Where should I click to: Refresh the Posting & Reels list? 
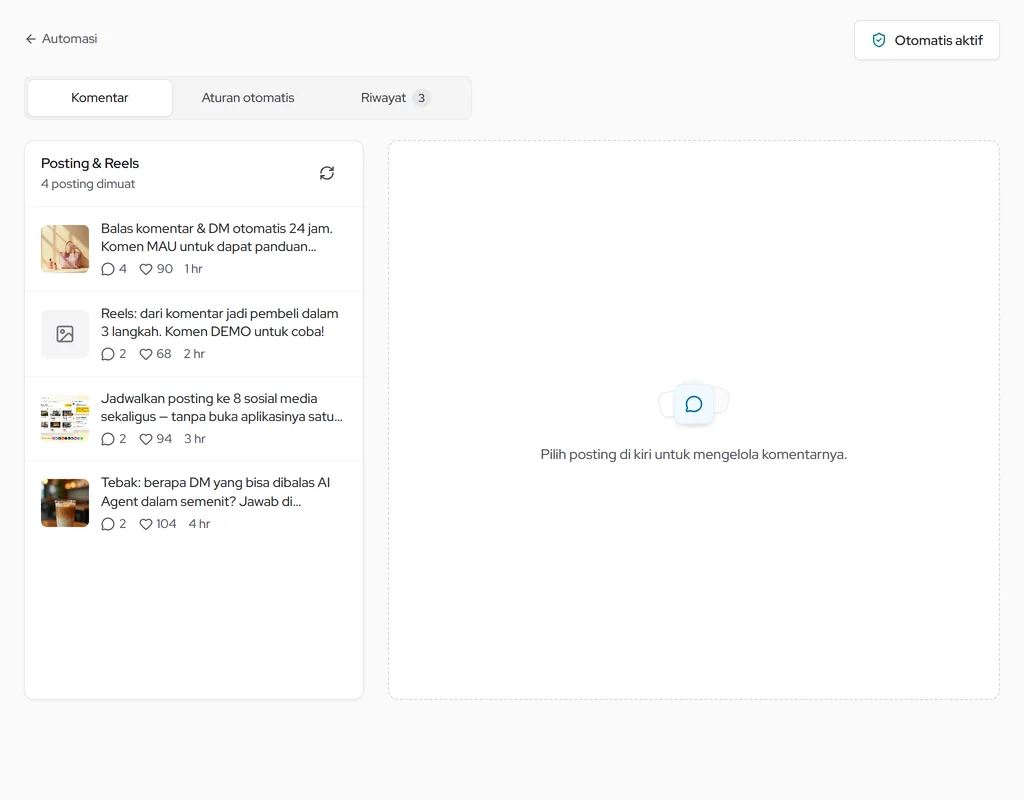click(x=327, y=173)
